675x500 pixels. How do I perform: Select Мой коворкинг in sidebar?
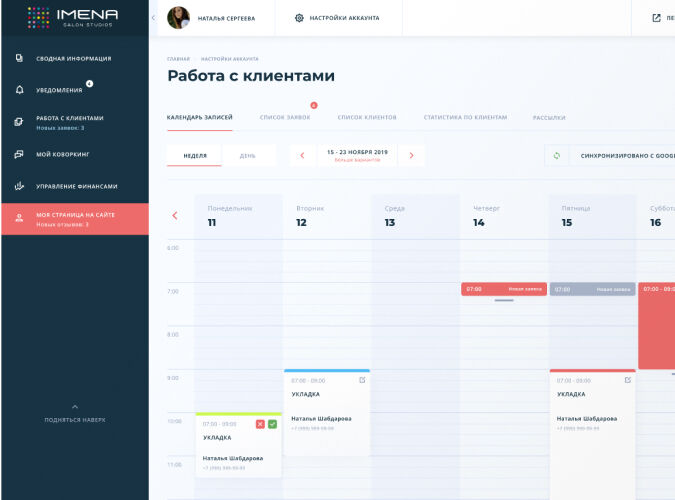(62, 154)
